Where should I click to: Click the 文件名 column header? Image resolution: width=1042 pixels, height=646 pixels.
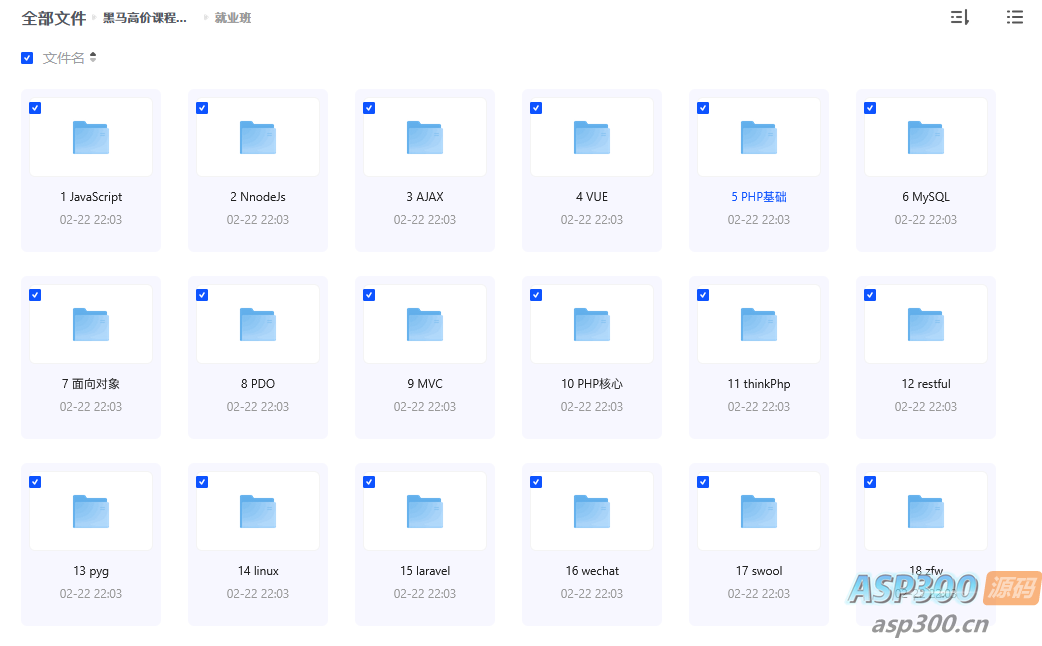(x=64, y=58)
